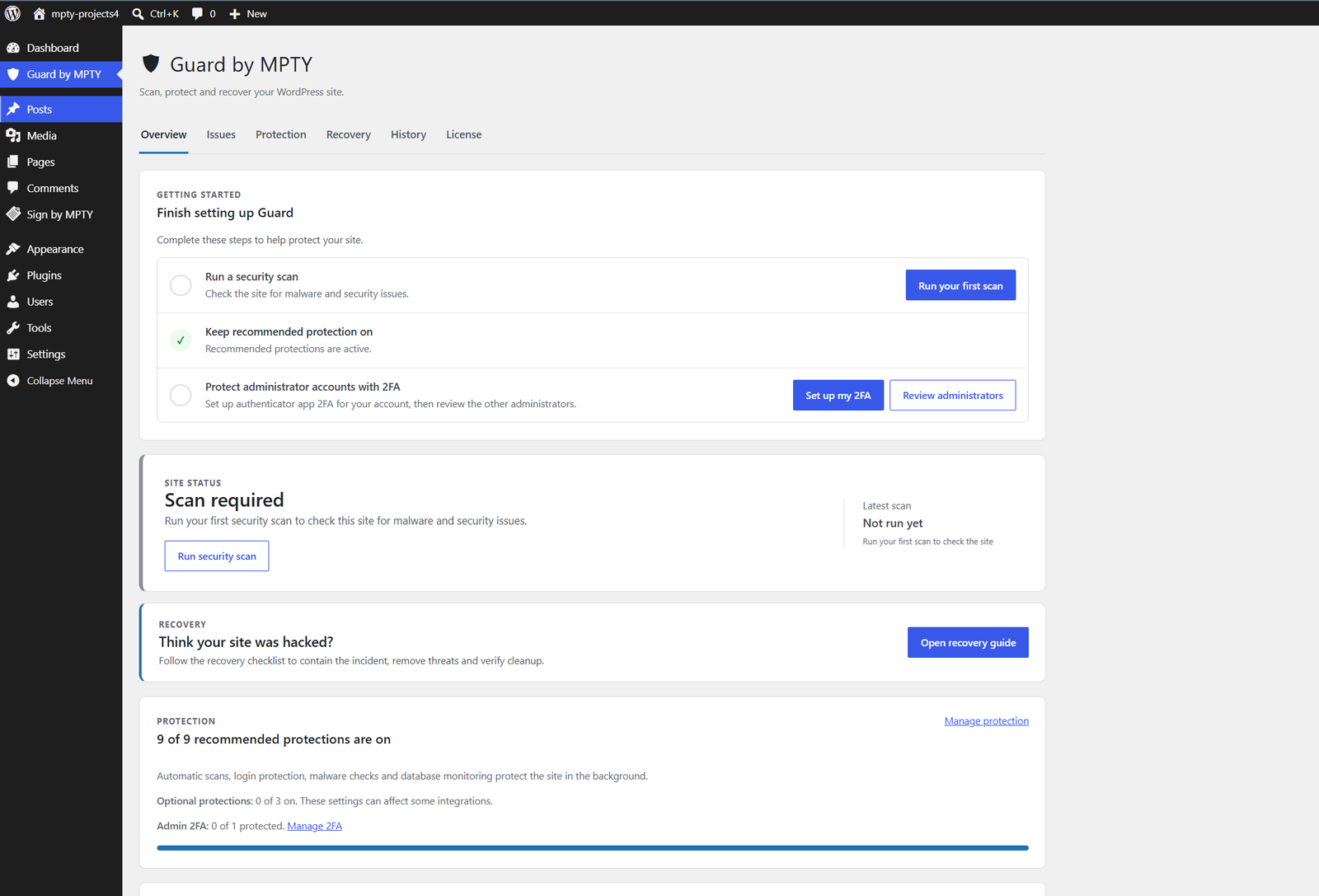This screenshot has width=1319, height=896.
Task: Click New in admin bar
Action: [256, 13]
